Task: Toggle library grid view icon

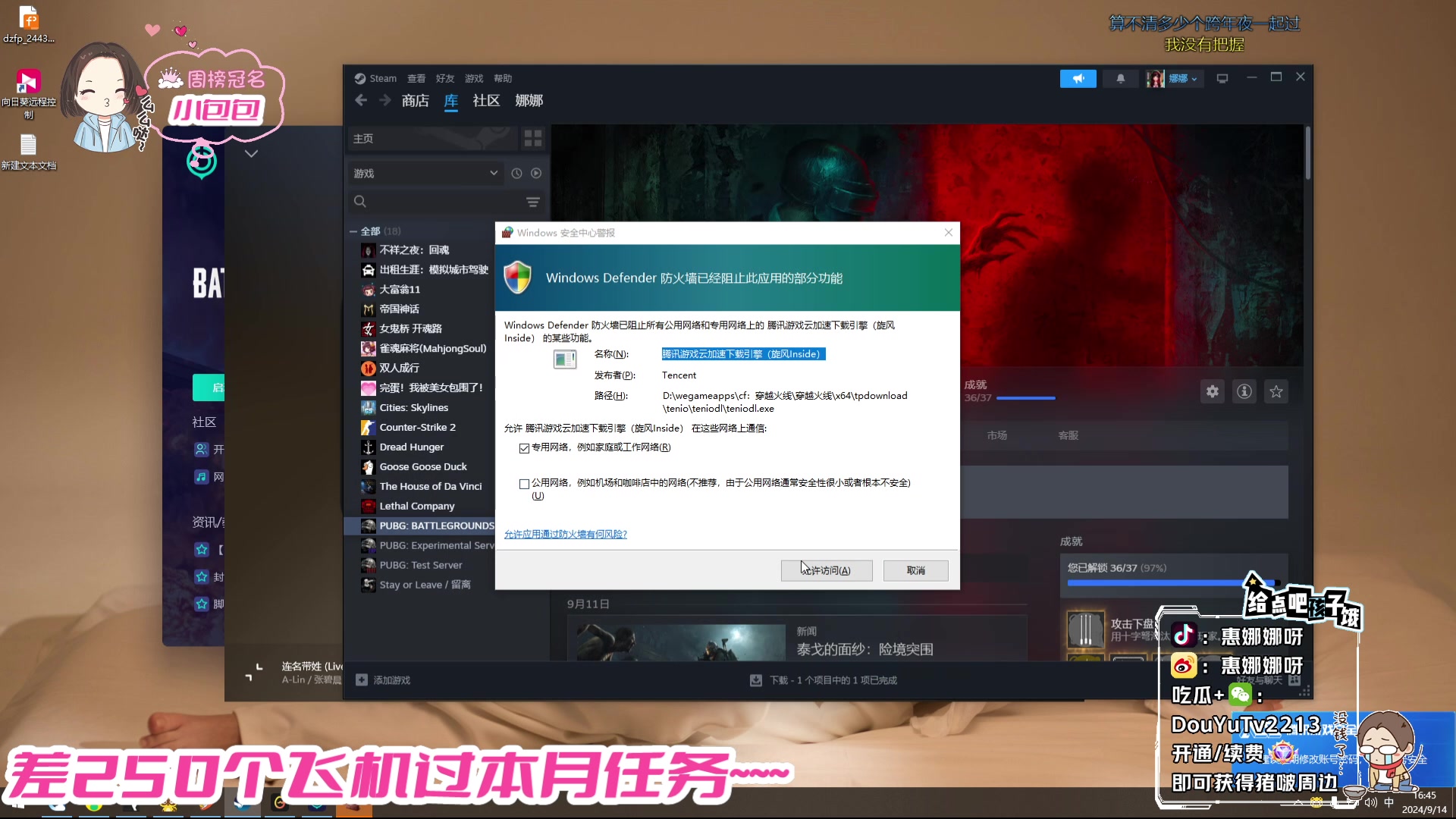Action: pyautogui.click(x=533, y=138)
